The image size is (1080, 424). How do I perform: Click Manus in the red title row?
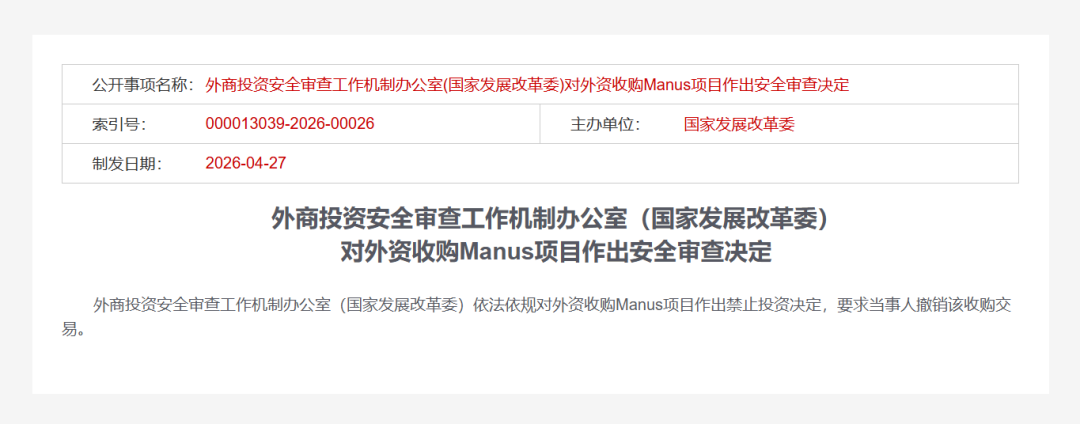coord(669,85)
